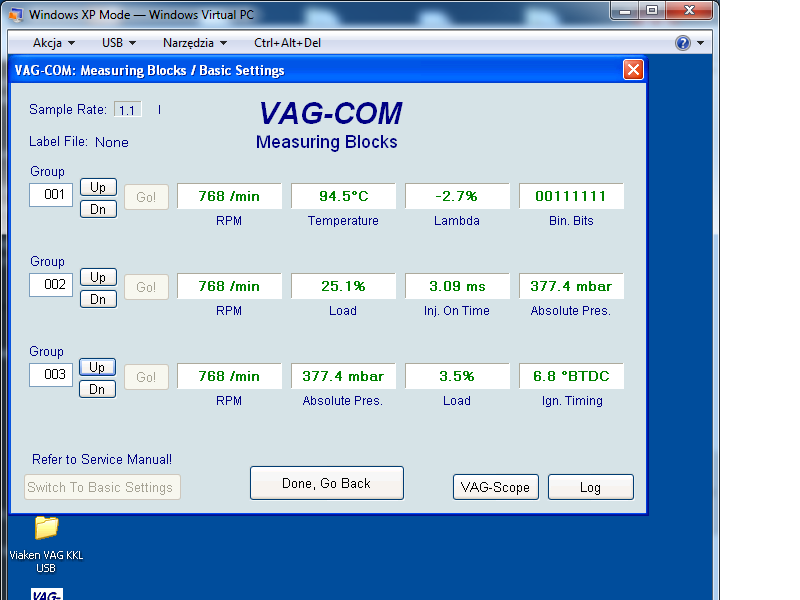This screenshot has height=600, width=800.
Task: Click Dn button for Group 002
Action: (98, 299)
